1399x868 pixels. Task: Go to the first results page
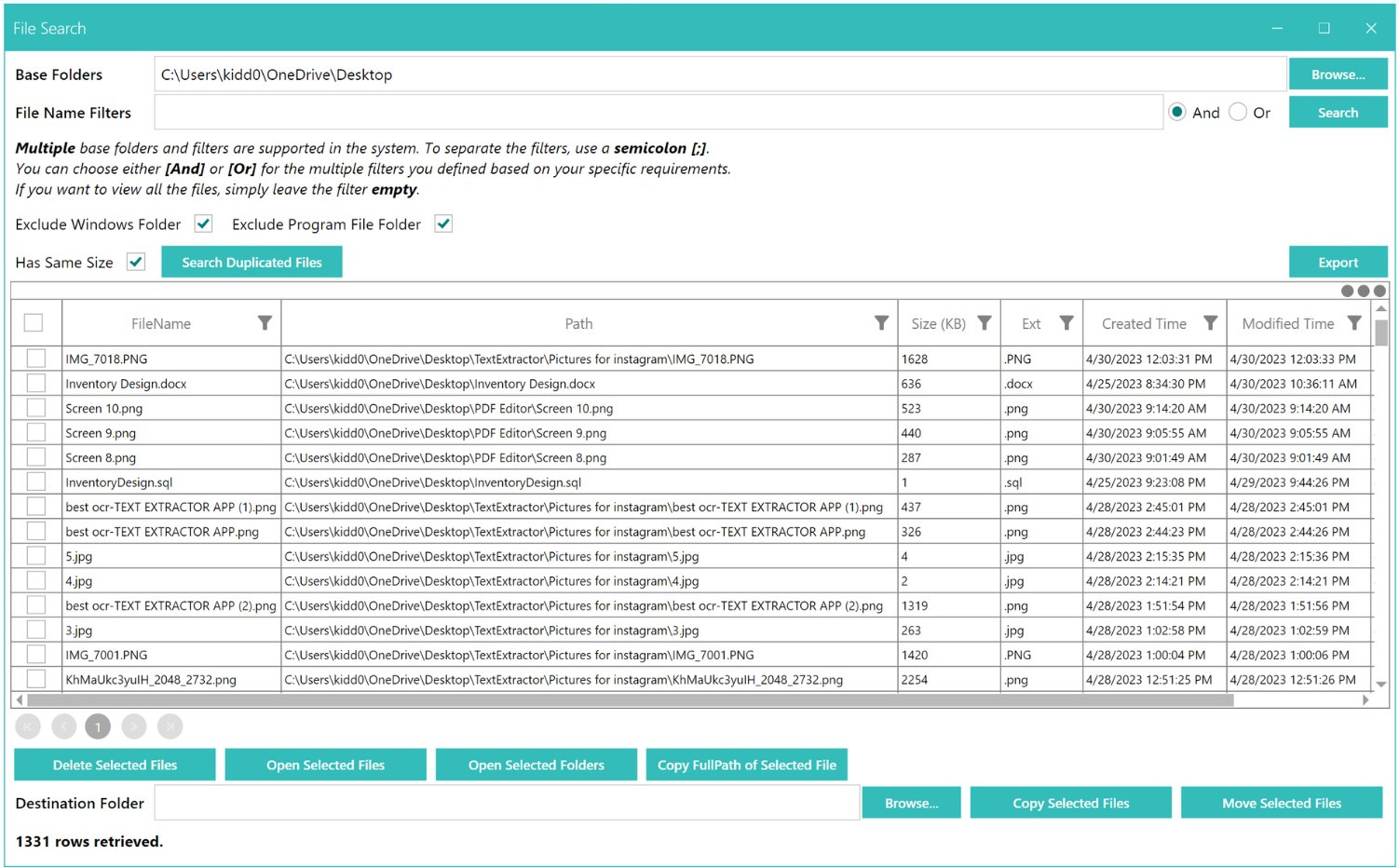pyautogui.click(x=28, y=726)
